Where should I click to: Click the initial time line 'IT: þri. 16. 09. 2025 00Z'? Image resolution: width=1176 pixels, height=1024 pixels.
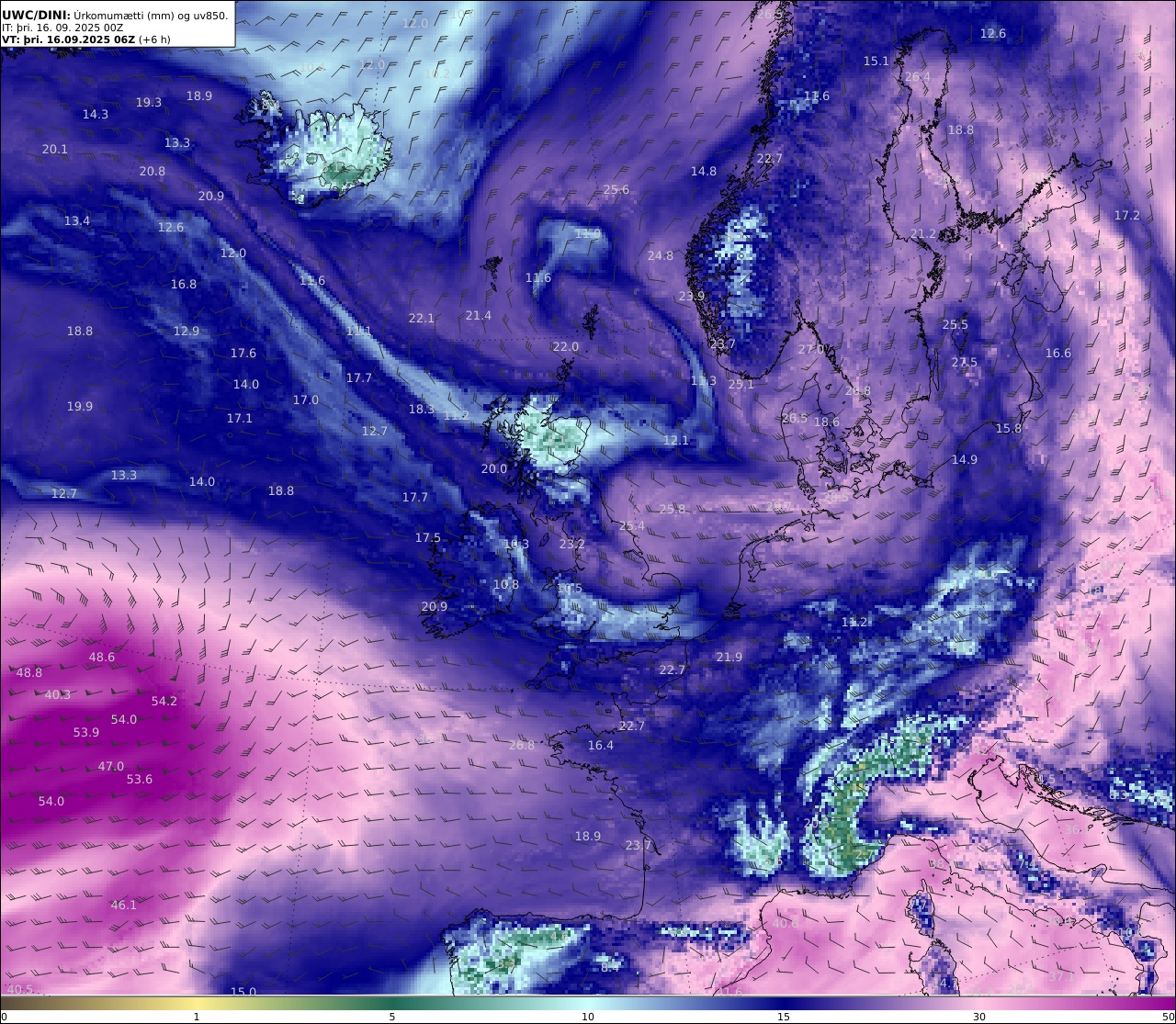click(x=62, y=28)
